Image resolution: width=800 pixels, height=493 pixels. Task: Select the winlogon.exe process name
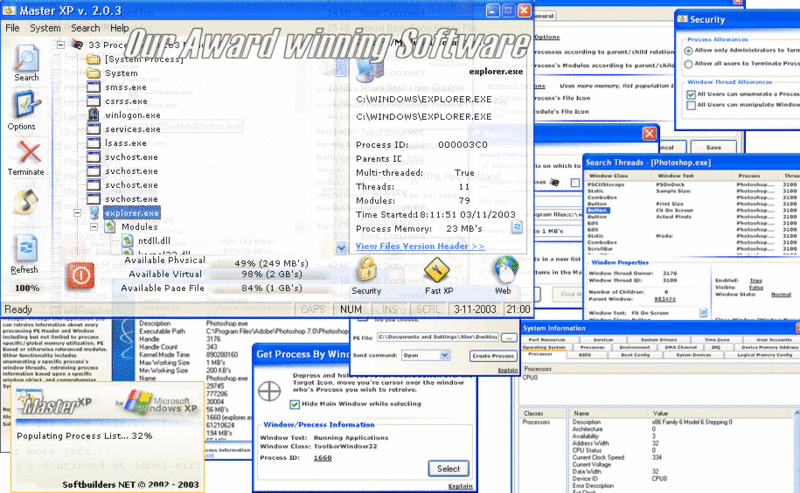(x=133, y=115)
